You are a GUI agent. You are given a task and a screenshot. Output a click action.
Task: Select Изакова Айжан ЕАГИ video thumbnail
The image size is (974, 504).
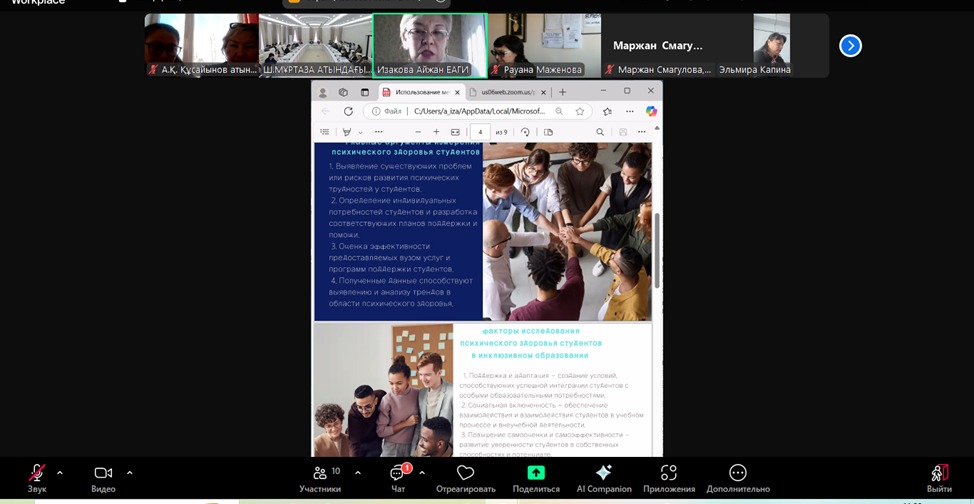430,45
